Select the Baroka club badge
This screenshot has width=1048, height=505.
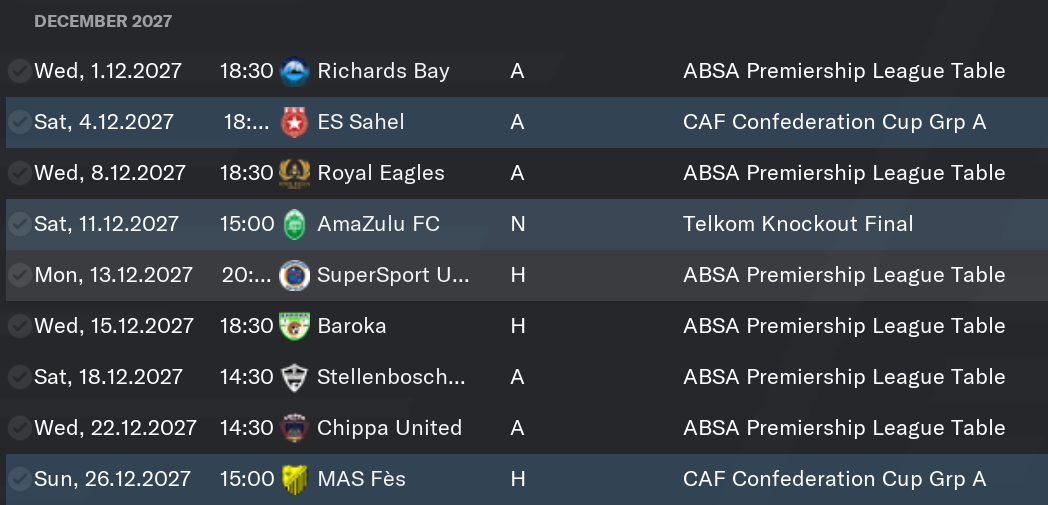(x=294, y=326)
